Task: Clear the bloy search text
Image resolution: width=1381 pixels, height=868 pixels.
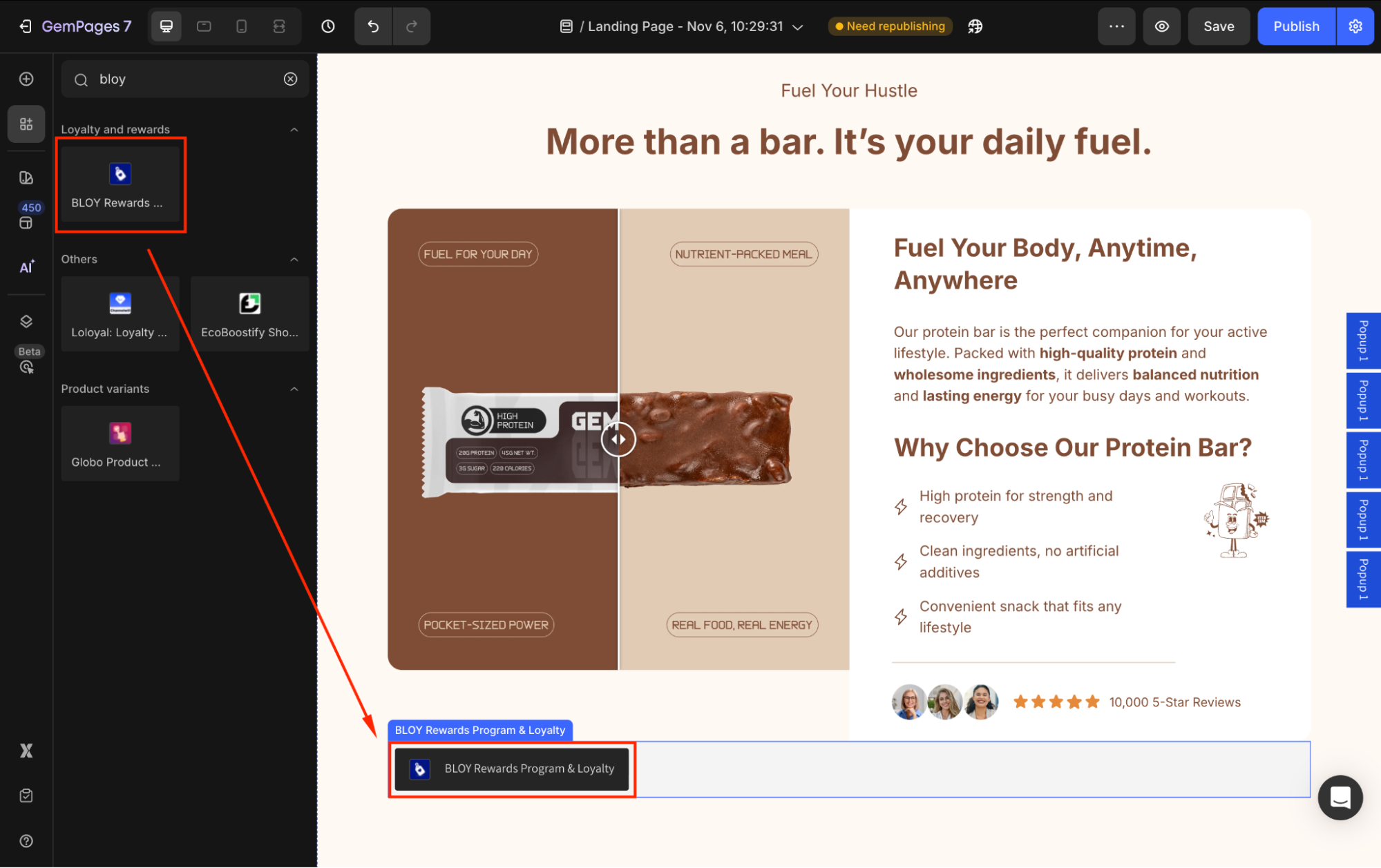Action: pos(291,79)
